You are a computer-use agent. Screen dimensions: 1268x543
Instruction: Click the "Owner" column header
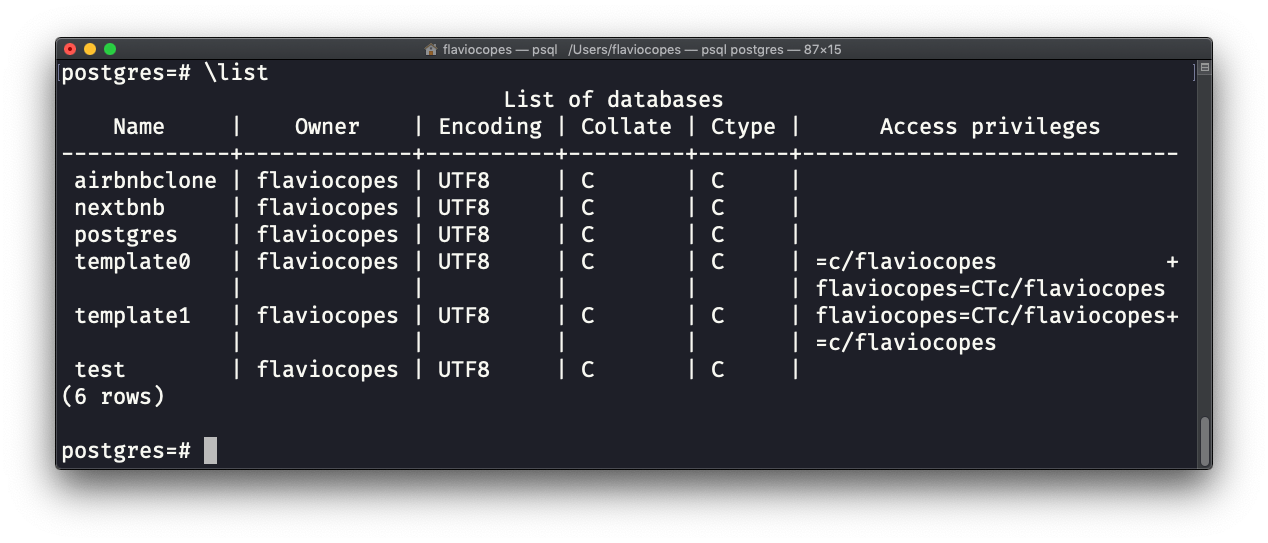tap(327, 127)
